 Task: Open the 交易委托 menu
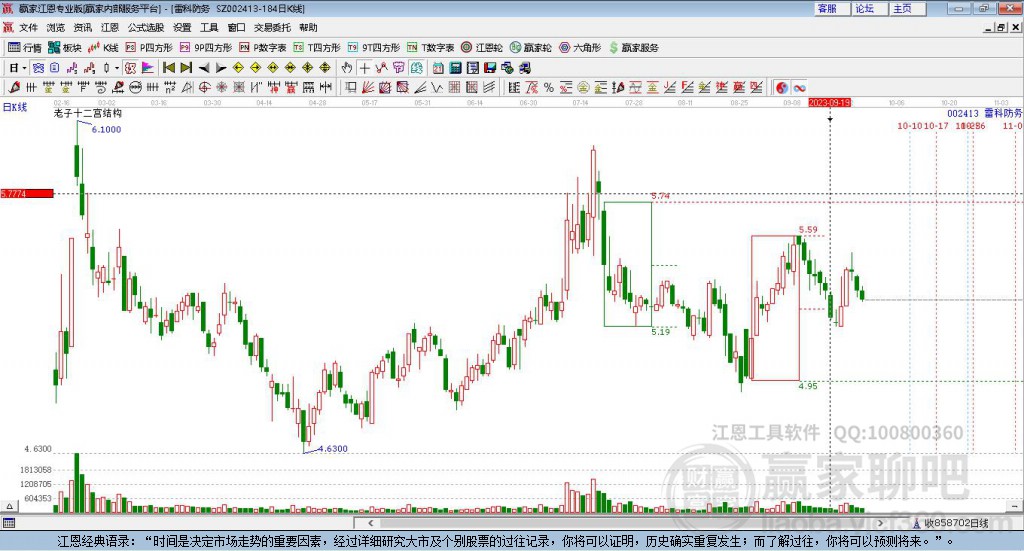272,27
